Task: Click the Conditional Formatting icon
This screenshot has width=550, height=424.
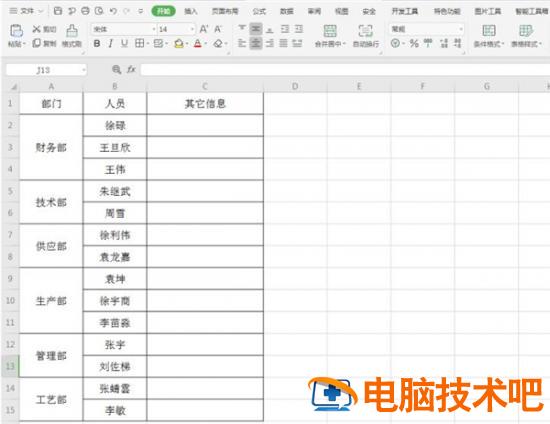Action: pyautogui.click(x=489, y=31)
